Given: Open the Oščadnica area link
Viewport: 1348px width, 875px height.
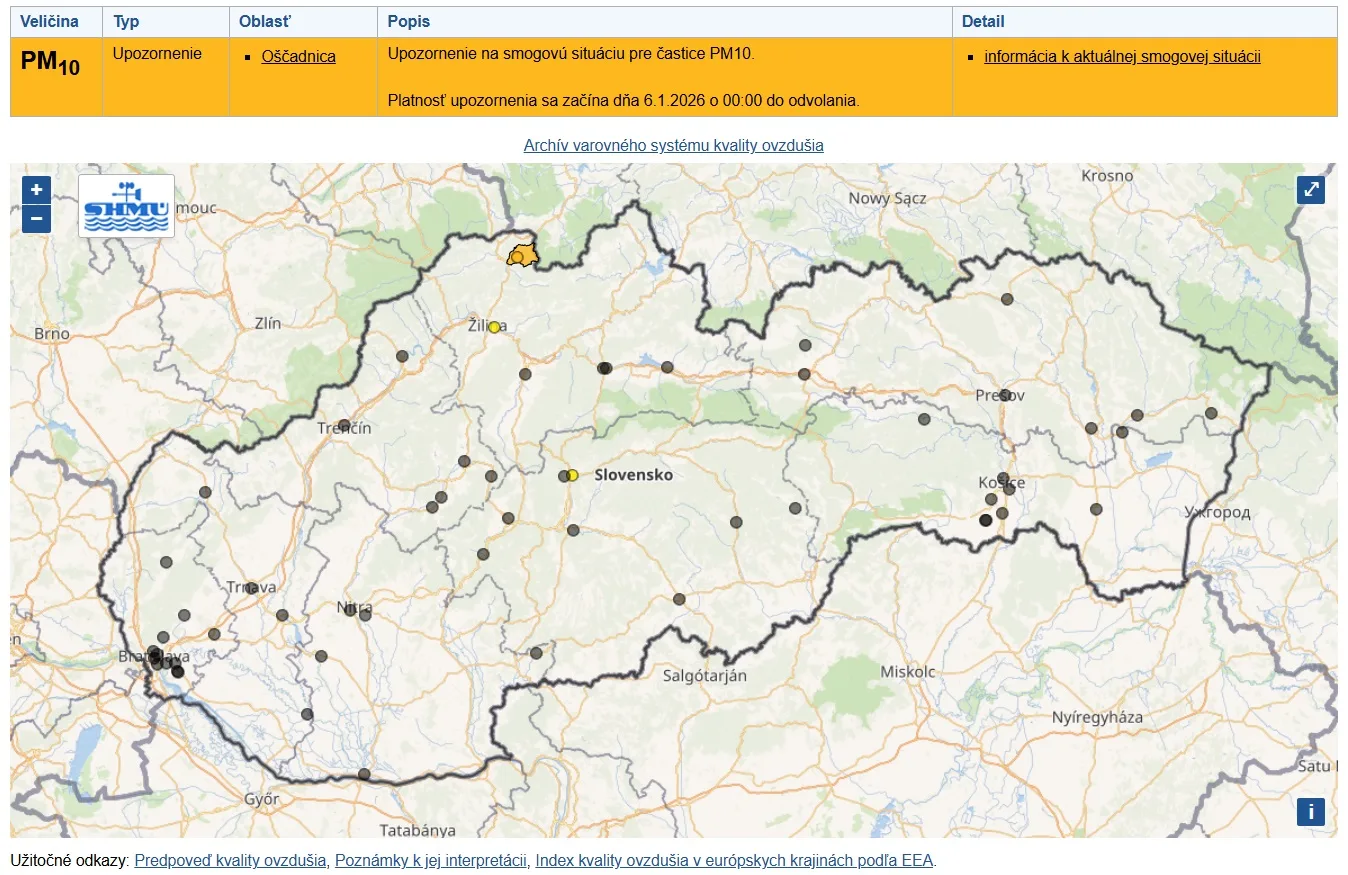Looking at the screenshot, I should (298, 57).
